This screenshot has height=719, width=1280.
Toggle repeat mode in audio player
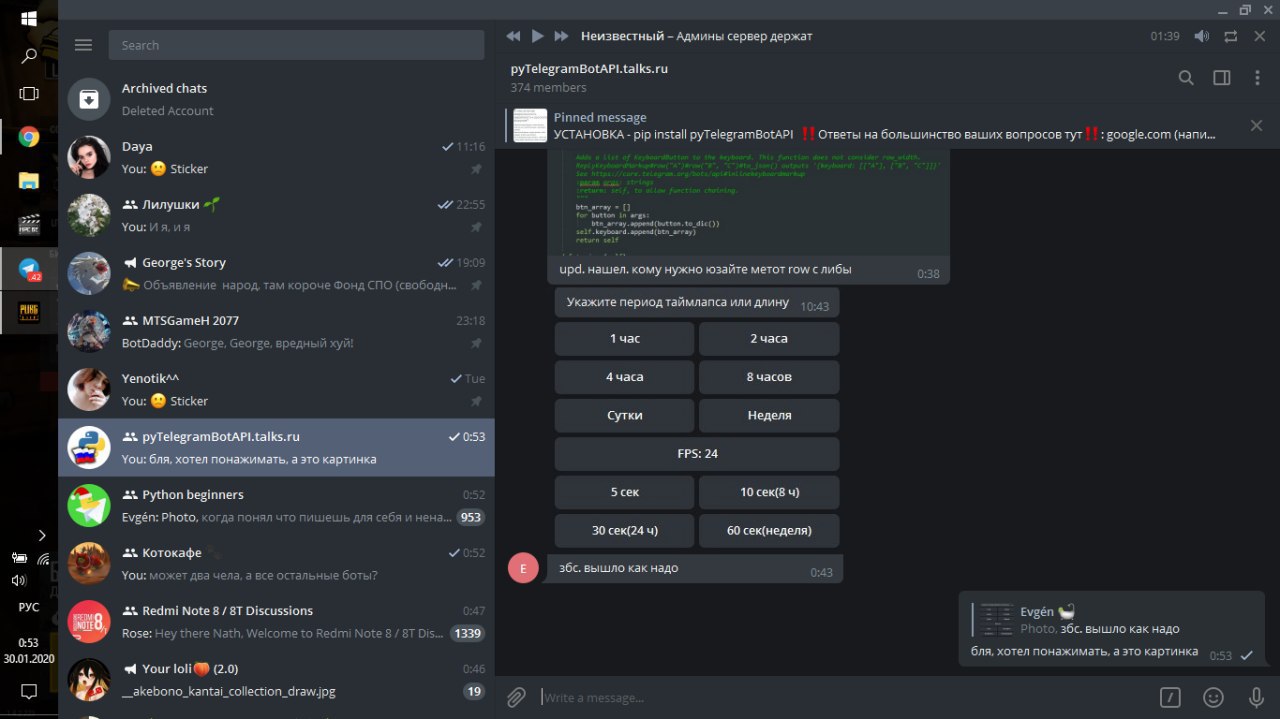(x=1231, y=36)
